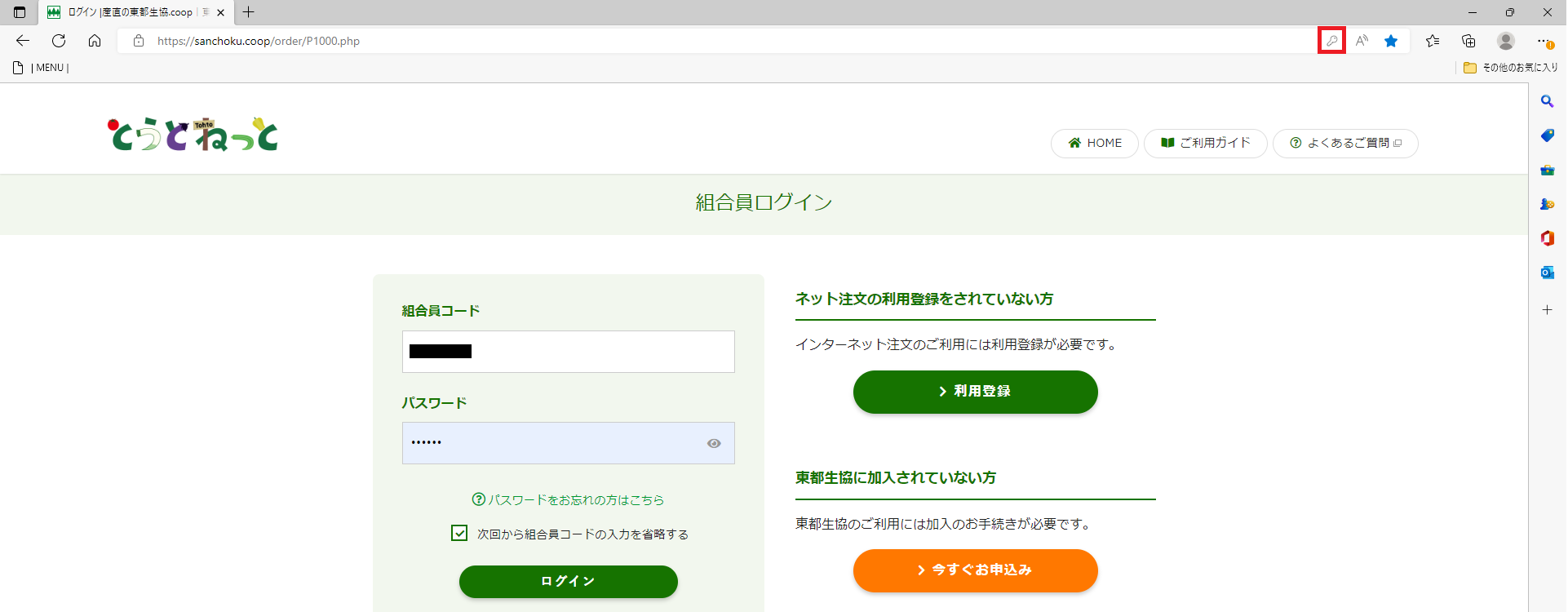Click 東都生協に加入されていない方 heading
Image resolution: width=1568 pixels, height=612 pixels.
click(x=896, y=477)
